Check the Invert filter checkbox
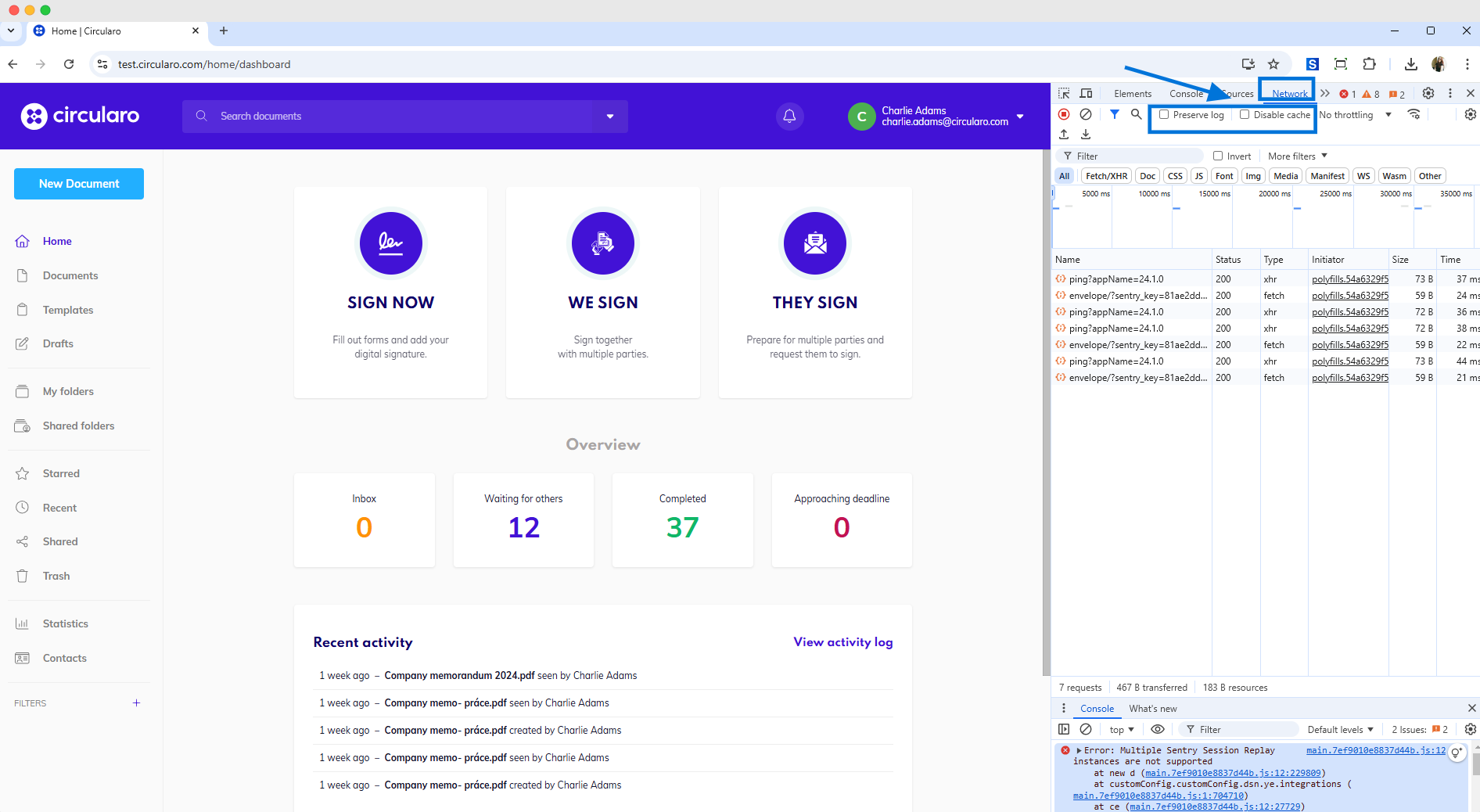Screen dimensions: 1480x812 pos(1218,156)
